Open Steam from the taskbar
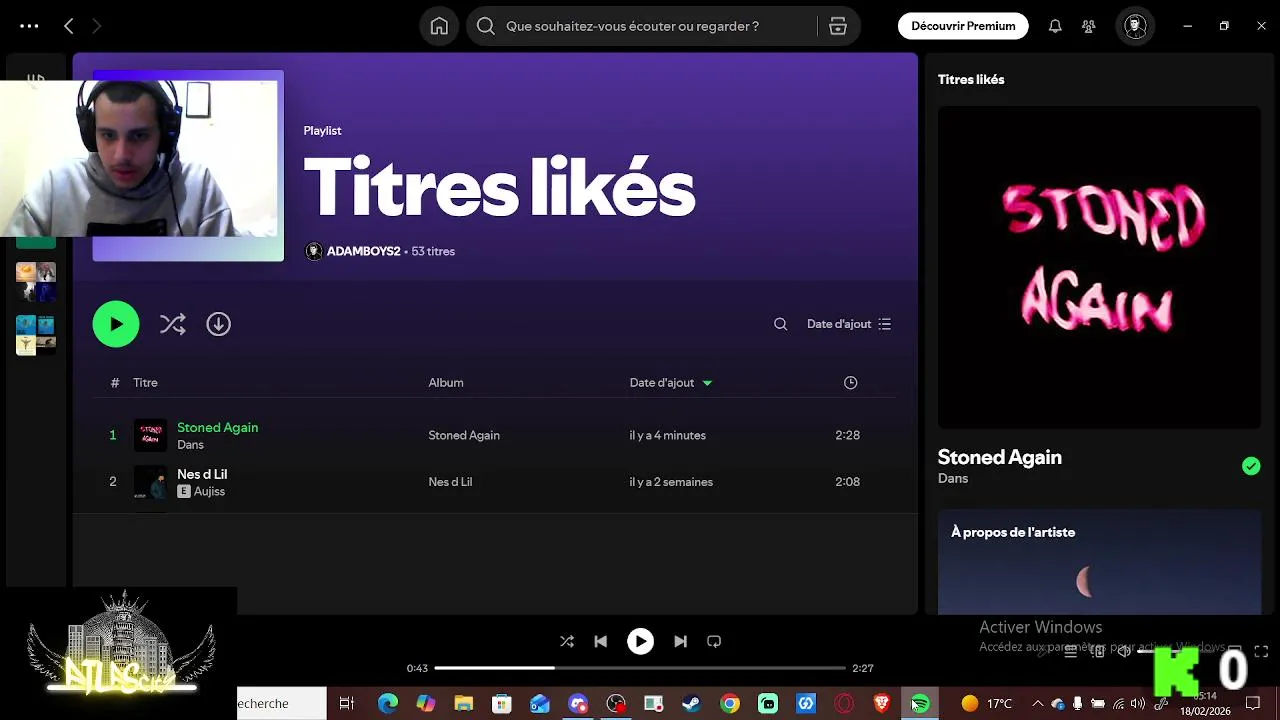 click(x=691, y=704)
